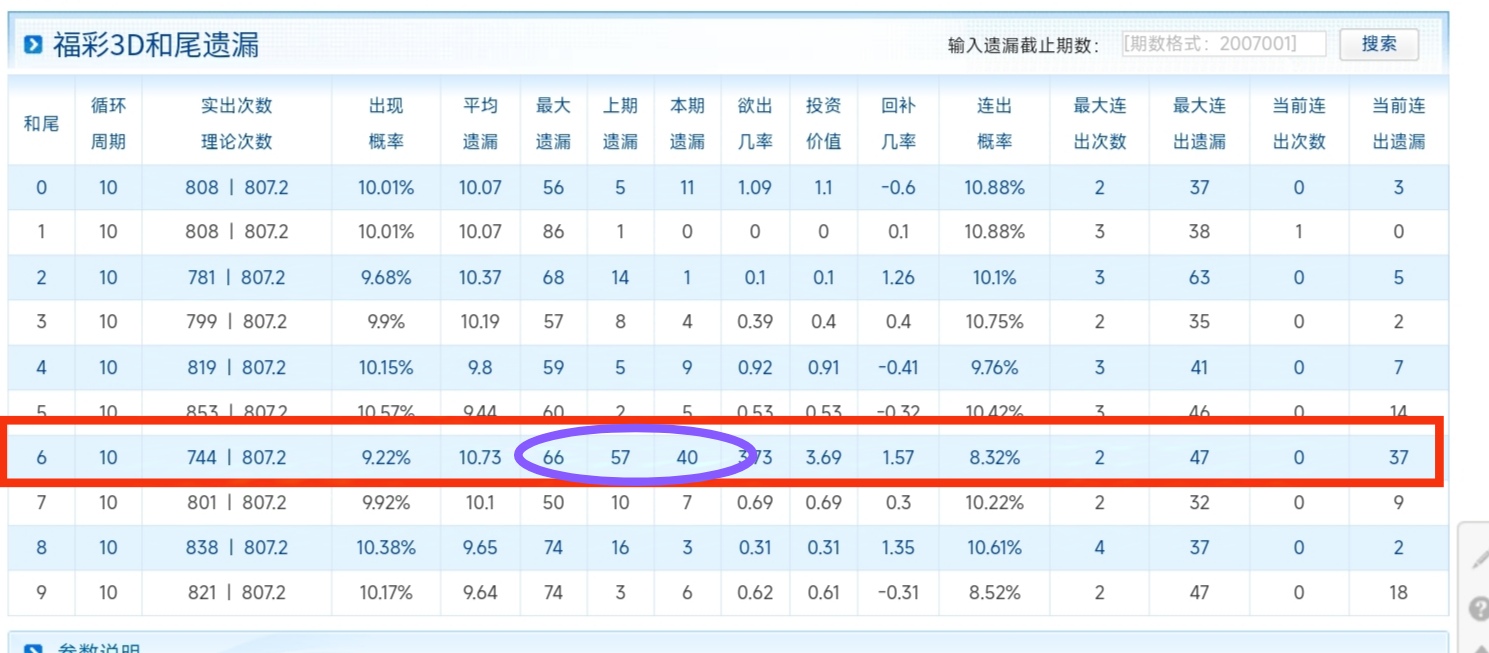Click the 循环周期 column header
Screen dimensions: 1489x653
tap(108, 123)
